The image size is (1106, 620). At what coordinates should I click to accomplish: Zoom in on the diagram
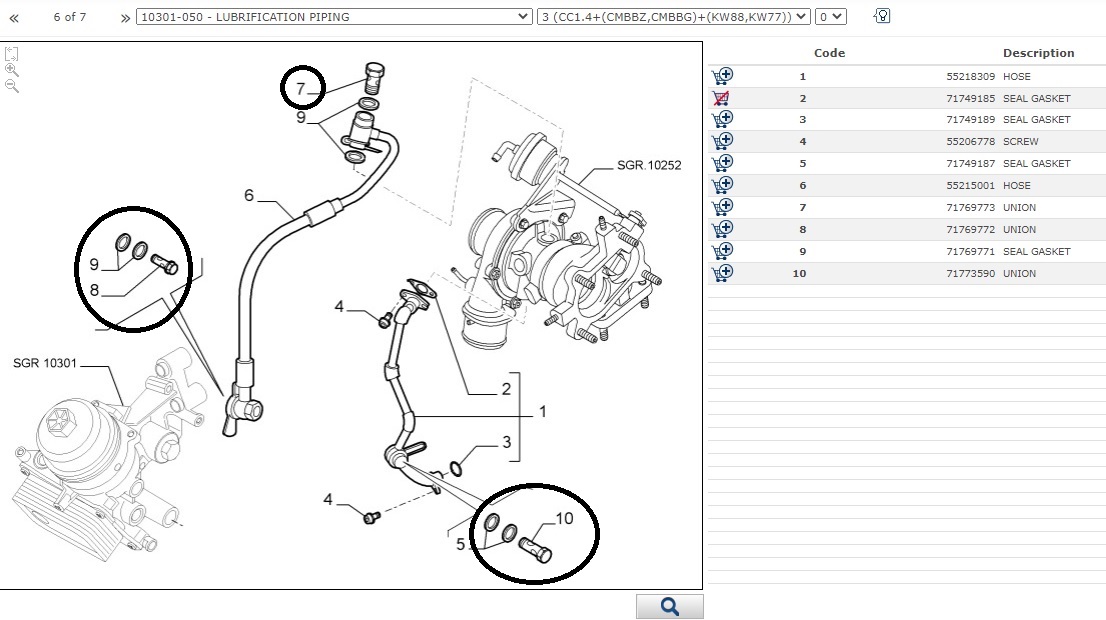coord(12,70)
